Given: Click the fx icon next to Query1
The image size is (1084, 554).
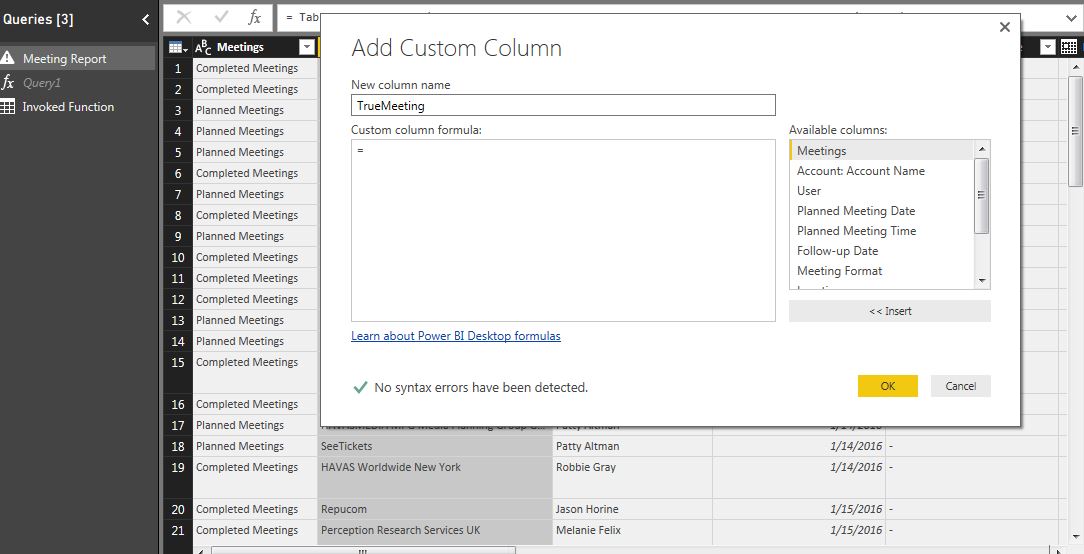Looking at the screenshot, I should point(8,82).
